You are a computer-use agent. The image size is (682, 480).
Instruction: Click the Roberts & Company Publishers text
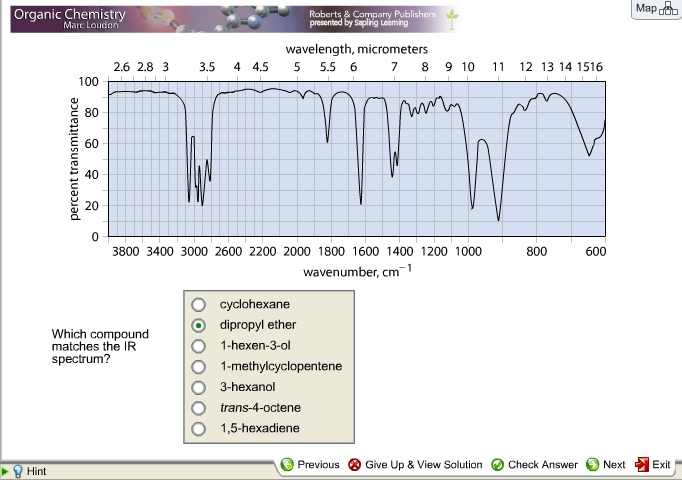(x=372, y=14)
